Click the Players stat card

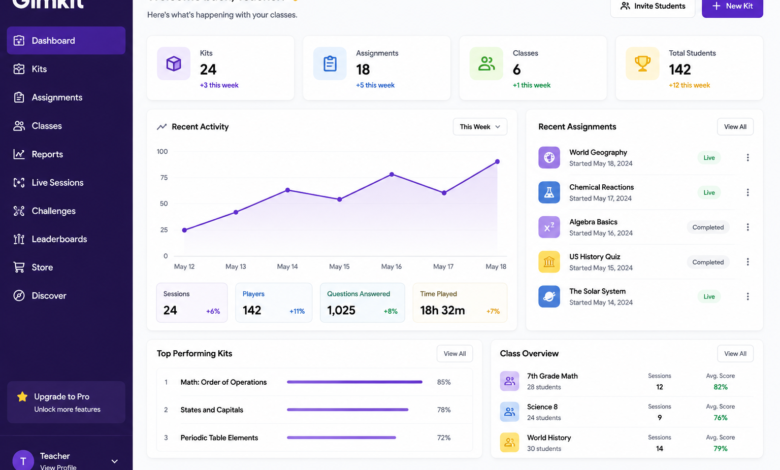pyautogui.click(x=274, y=303)
